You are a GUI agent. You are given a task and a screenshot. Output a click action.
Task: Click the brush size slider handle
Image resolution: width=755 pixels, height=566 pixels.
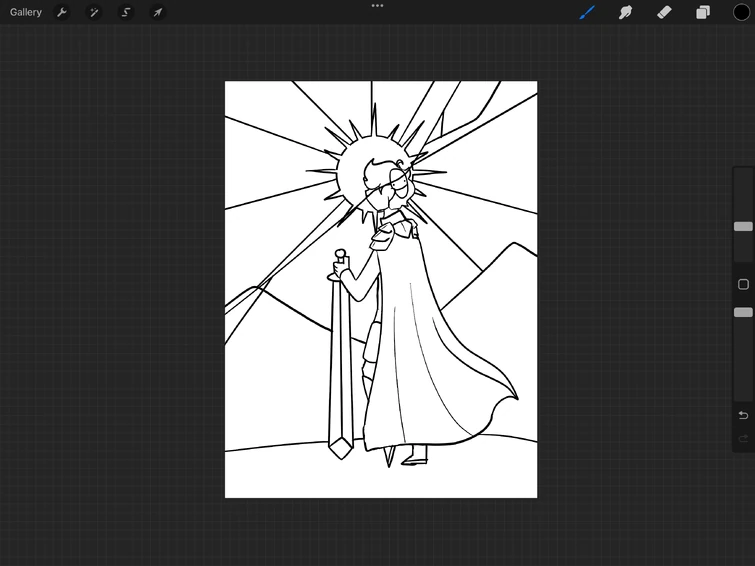pos(743,226)
